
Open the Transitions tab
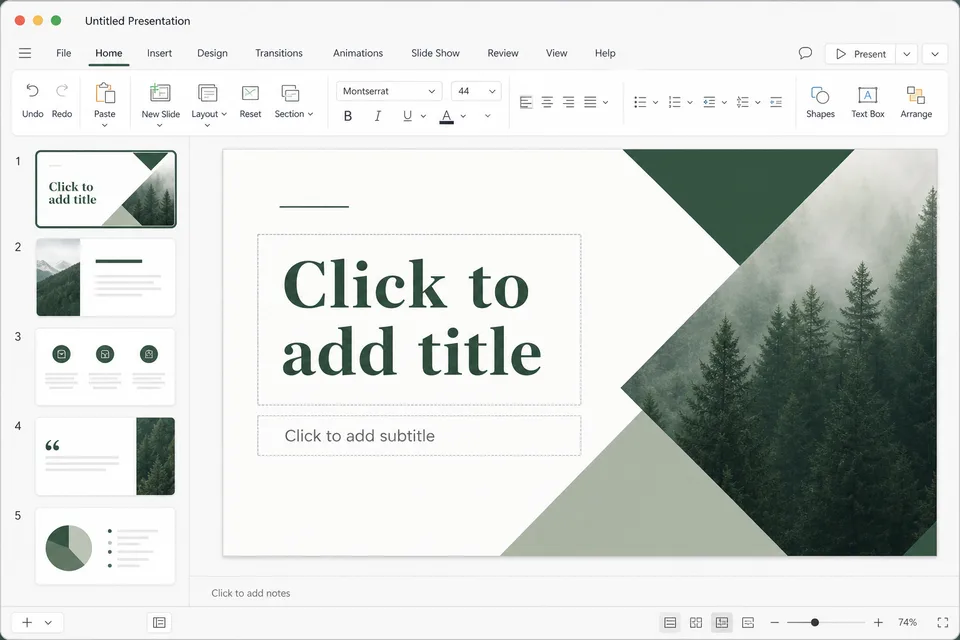coord(279,53)
